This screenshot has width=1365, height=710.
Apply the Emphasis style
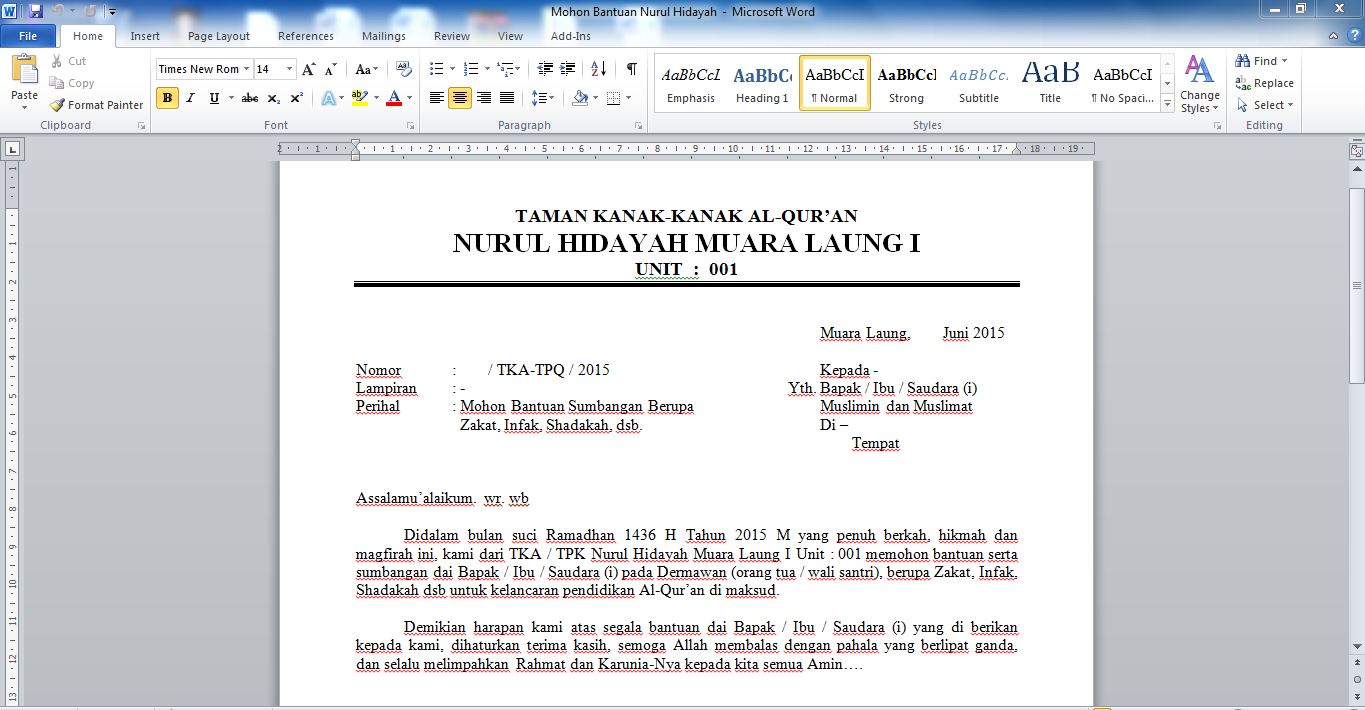pos(691,83)
